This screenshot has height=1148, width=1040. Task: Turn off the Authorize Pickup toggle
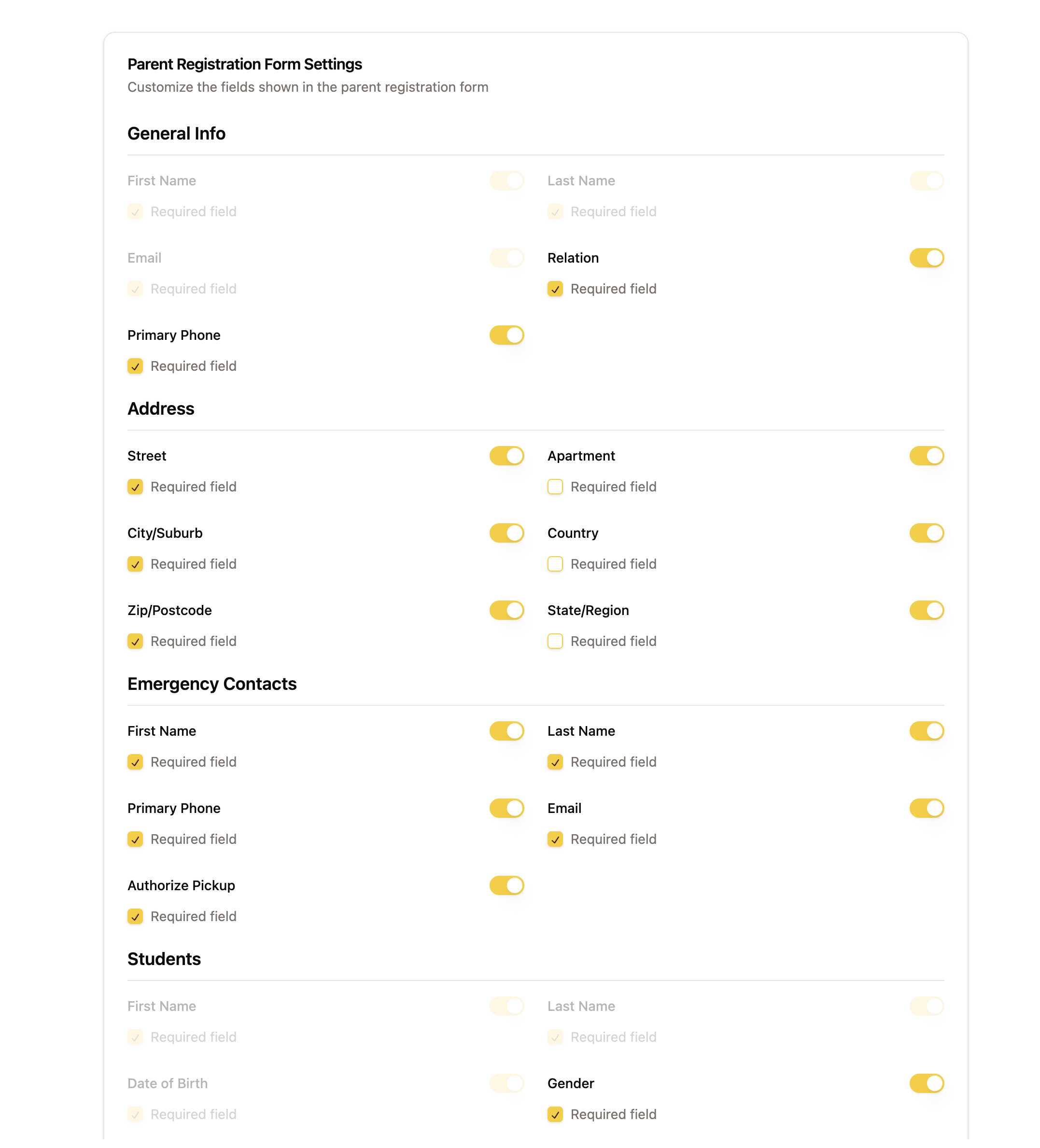506,885
